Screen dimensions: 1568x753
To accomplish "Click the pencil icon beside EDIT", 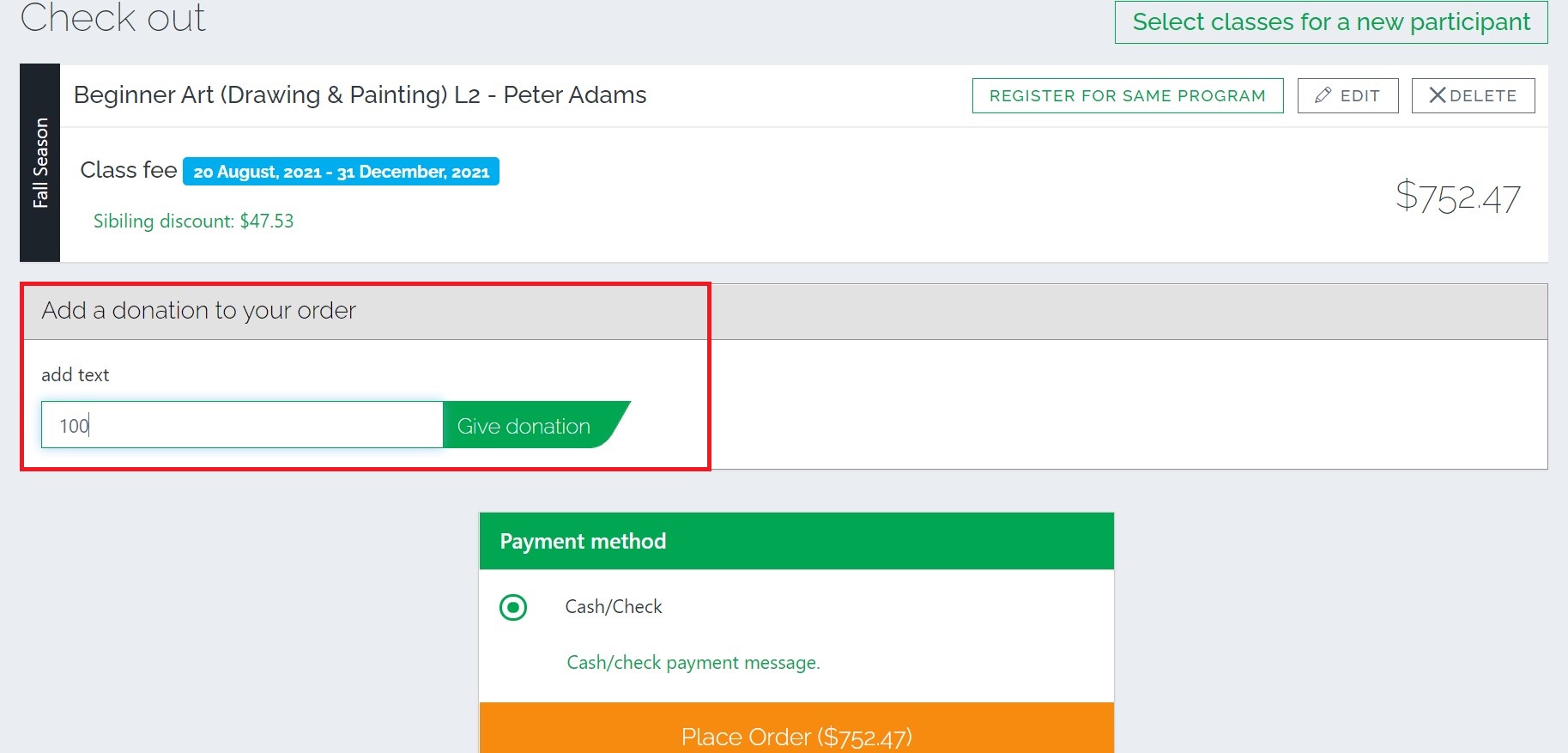I will point(1323,95).
